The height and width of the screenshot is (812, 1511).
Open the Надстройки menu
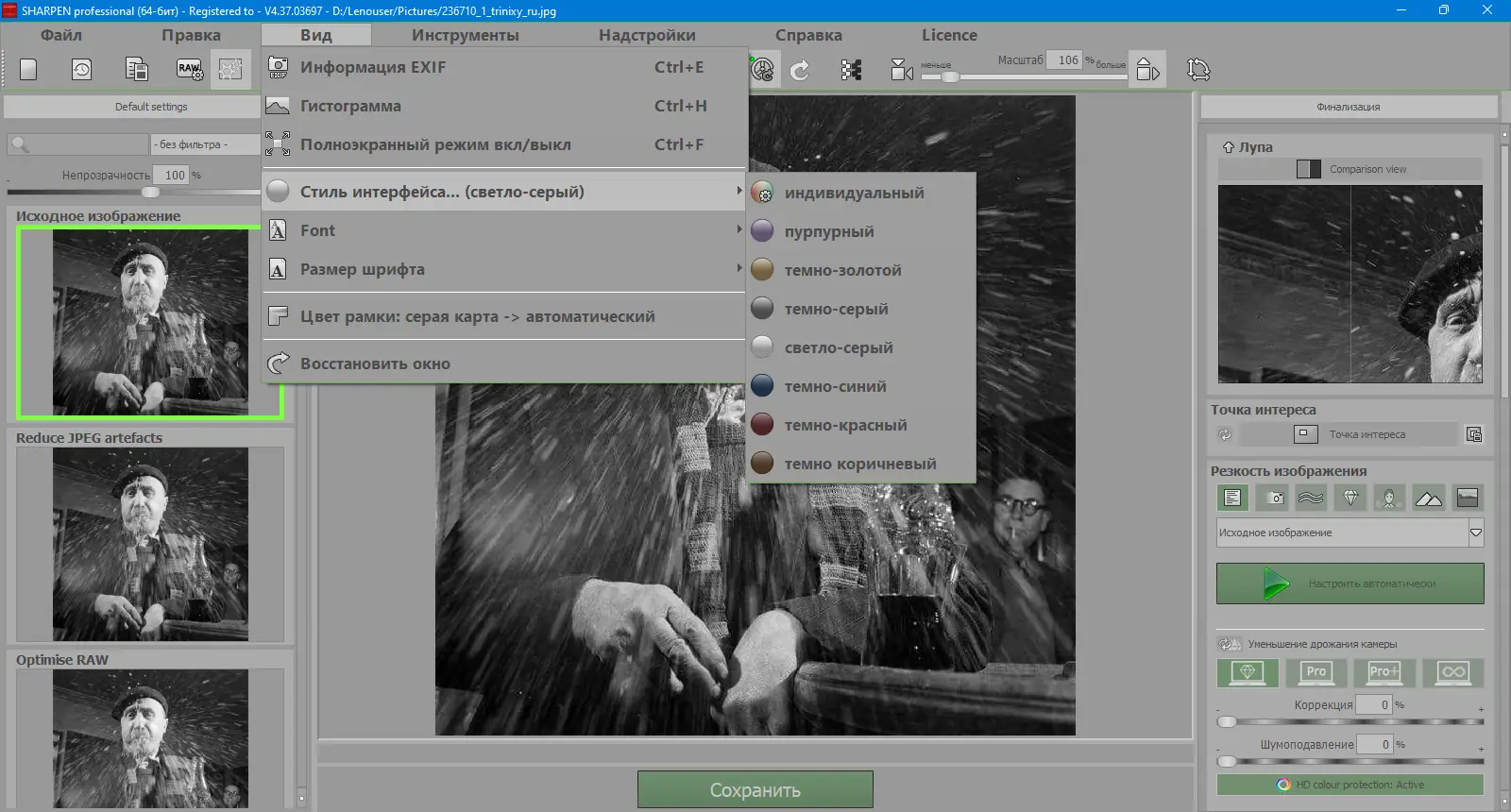647,35
